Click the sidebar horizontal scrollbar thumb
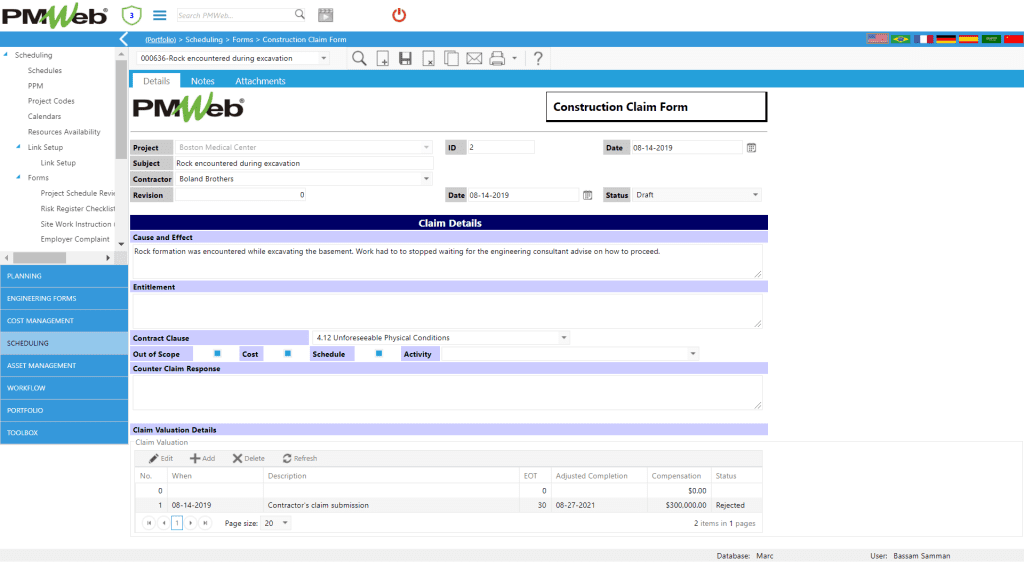 tap(39, 258)
